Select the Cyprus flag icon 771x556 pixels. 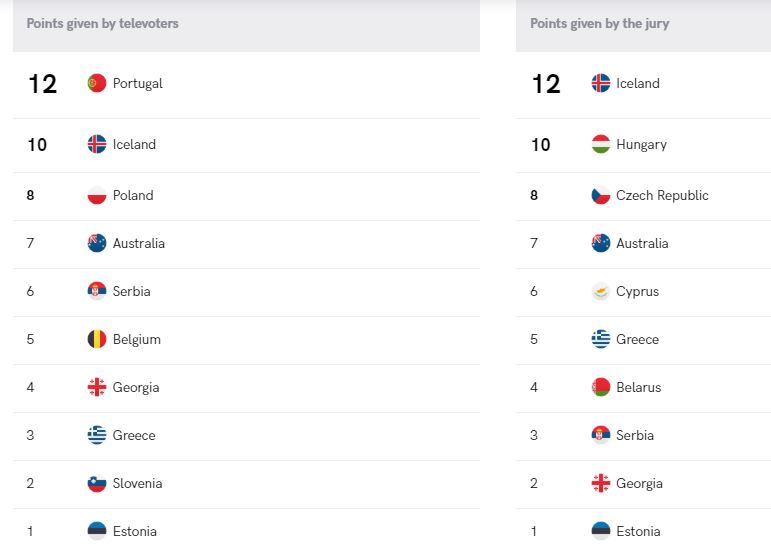point(600,291)
